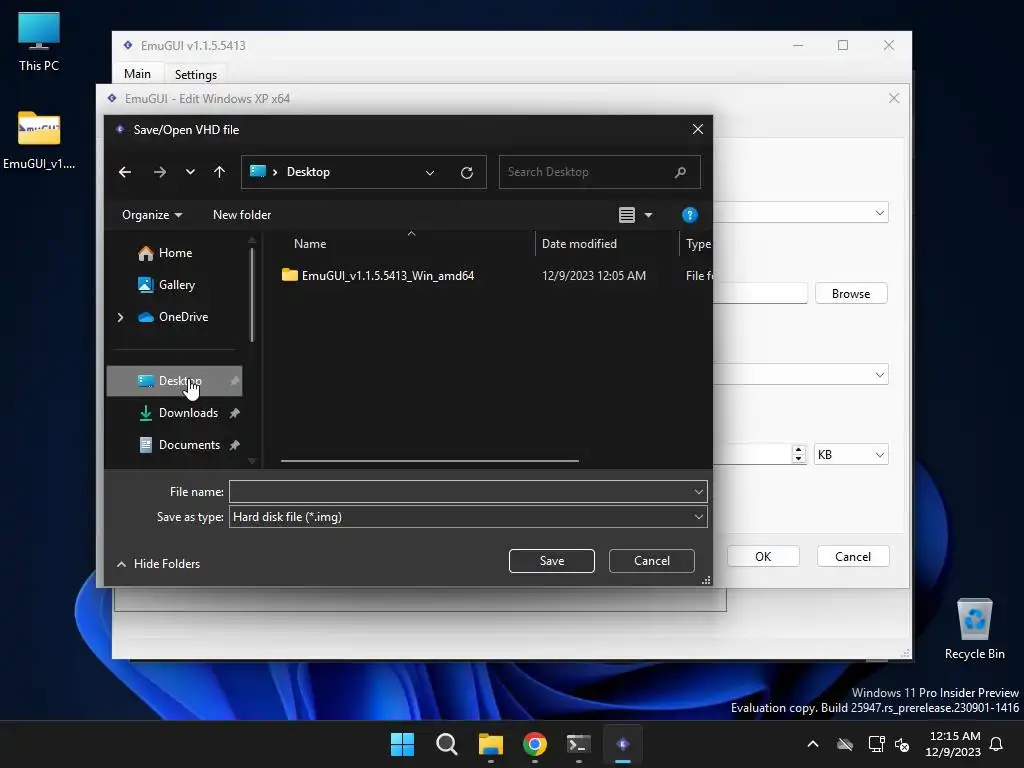Switch to Main tab in EmuGUI

(x=137, y=74)
